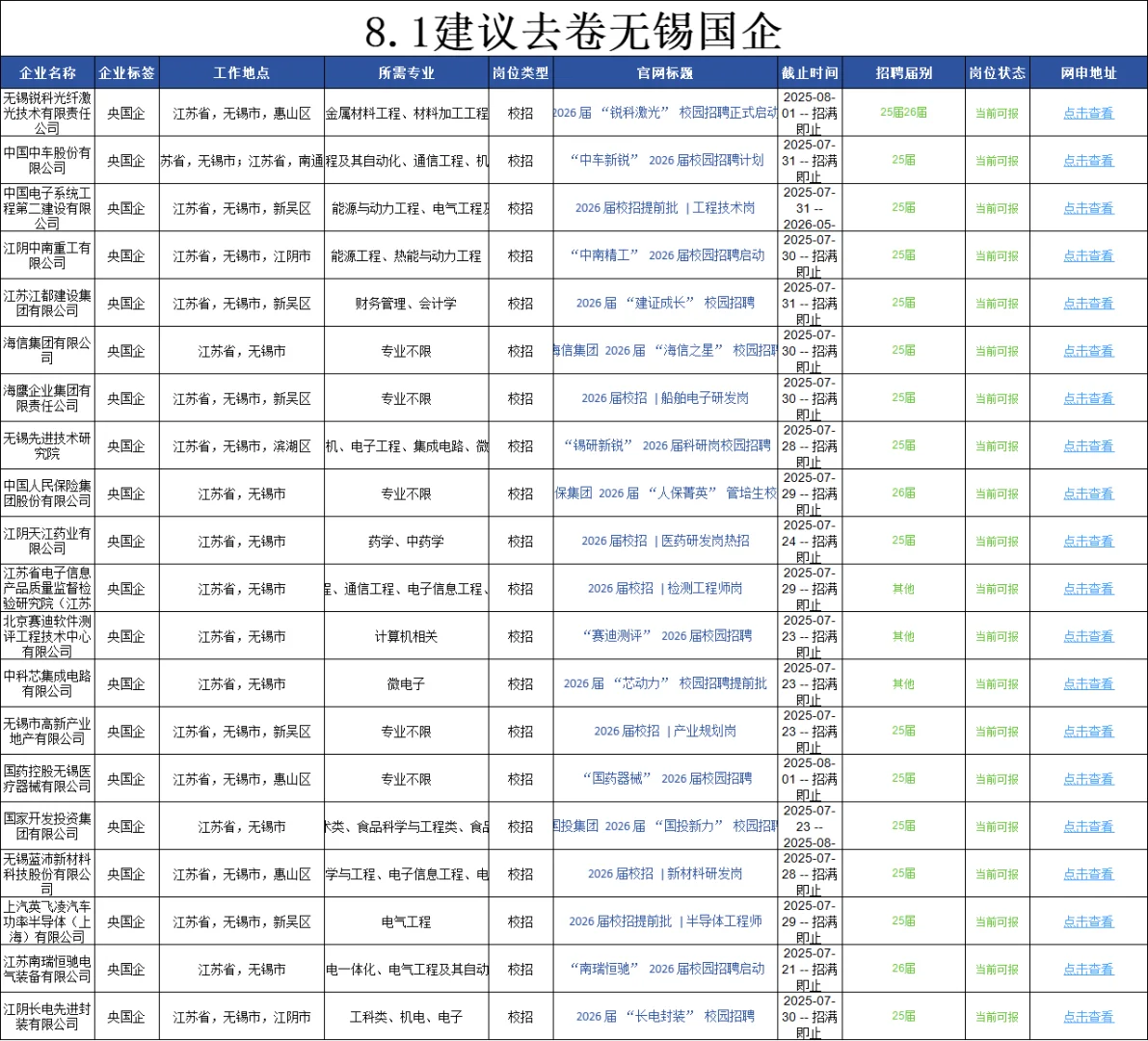Viewport: 1148px width, 1041px height.
Task: Select the title cell "建证成长" 校园招聘
Action: click(x=665, y=303)
